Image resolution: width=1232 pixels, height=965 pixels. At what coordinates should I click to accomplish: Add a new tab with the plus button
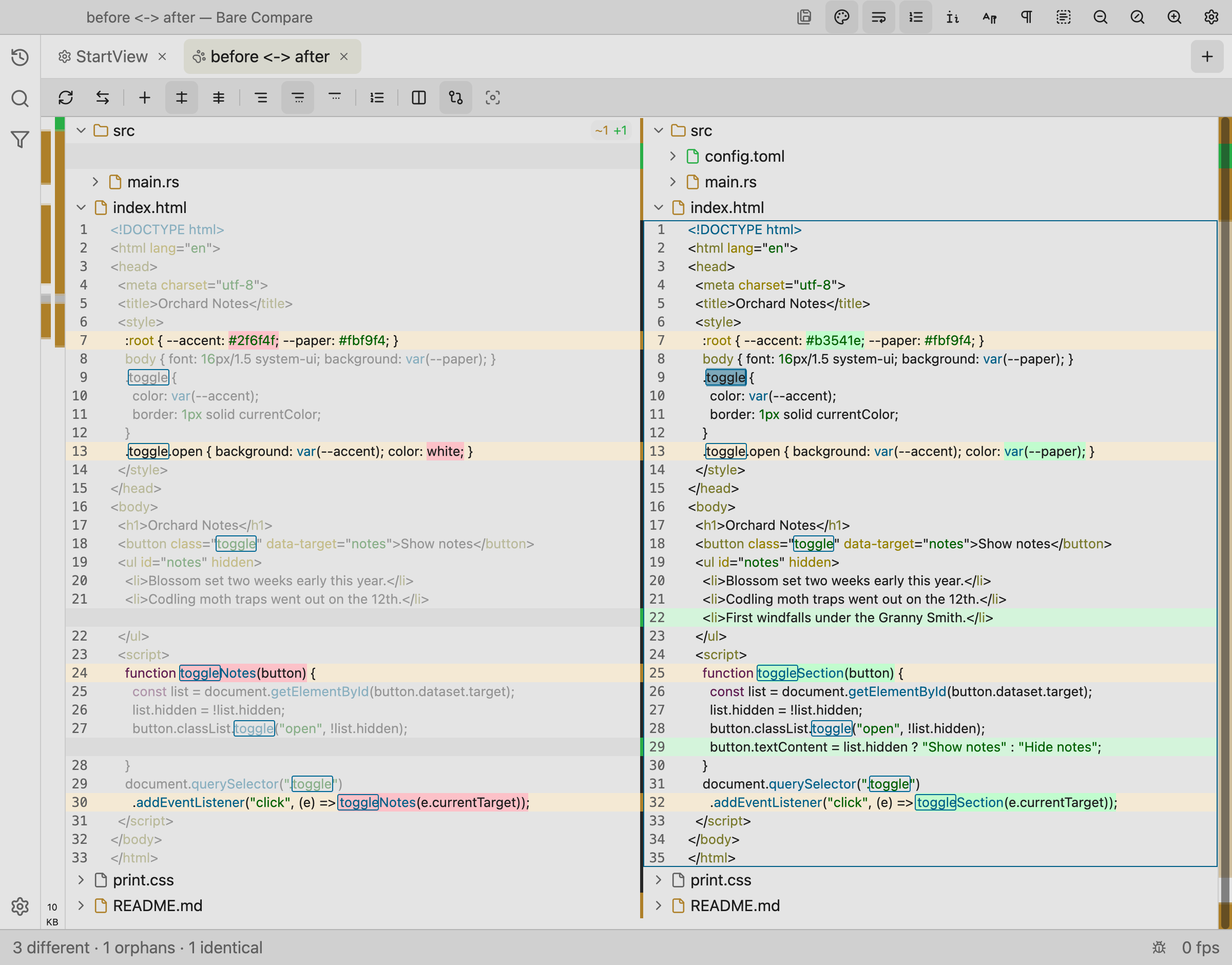pyautogui.click(x=1206, y=56)
